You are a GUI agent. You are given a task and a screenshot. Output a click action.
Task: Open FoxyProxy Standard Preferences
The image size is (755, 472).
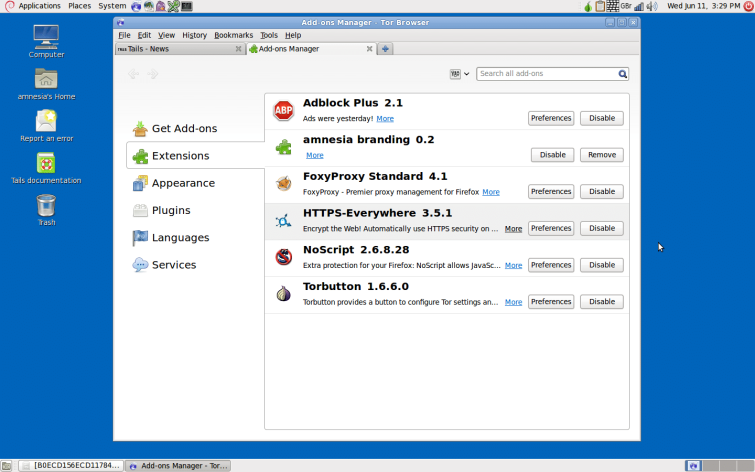pyautogui.click(x=551, y=191)
